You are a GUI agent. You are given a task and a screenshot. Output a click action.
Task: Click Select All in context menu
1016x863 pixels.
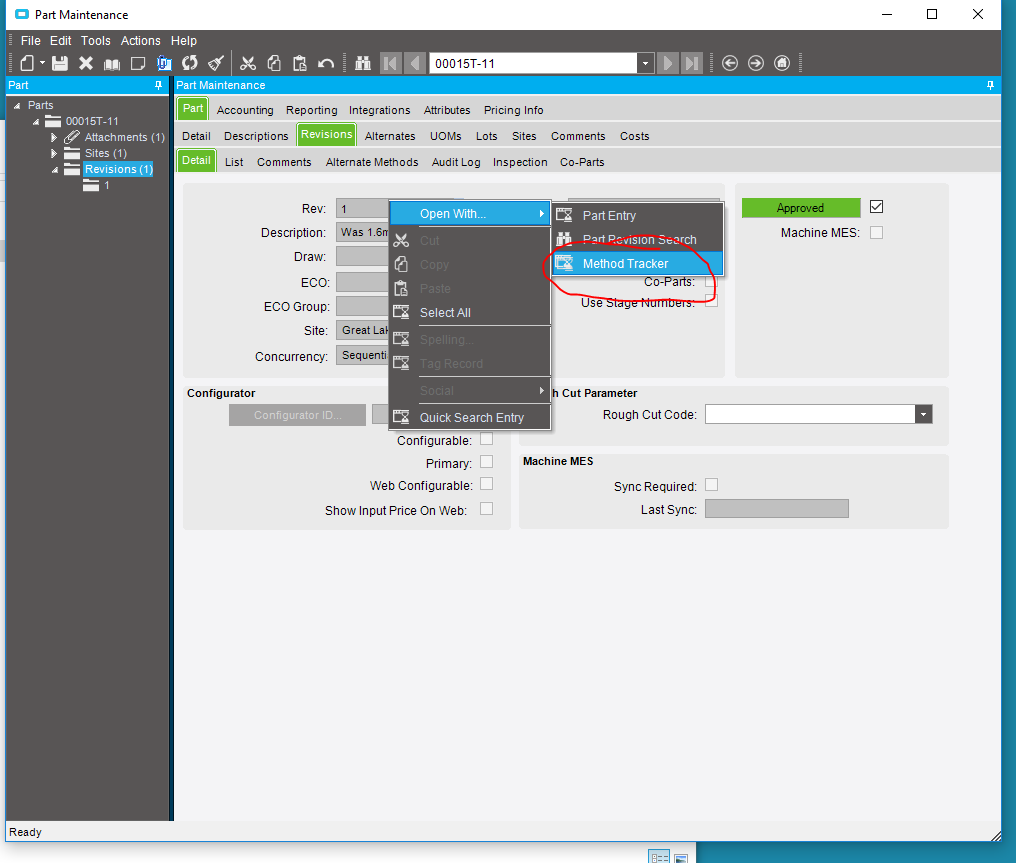pos(470,312)
